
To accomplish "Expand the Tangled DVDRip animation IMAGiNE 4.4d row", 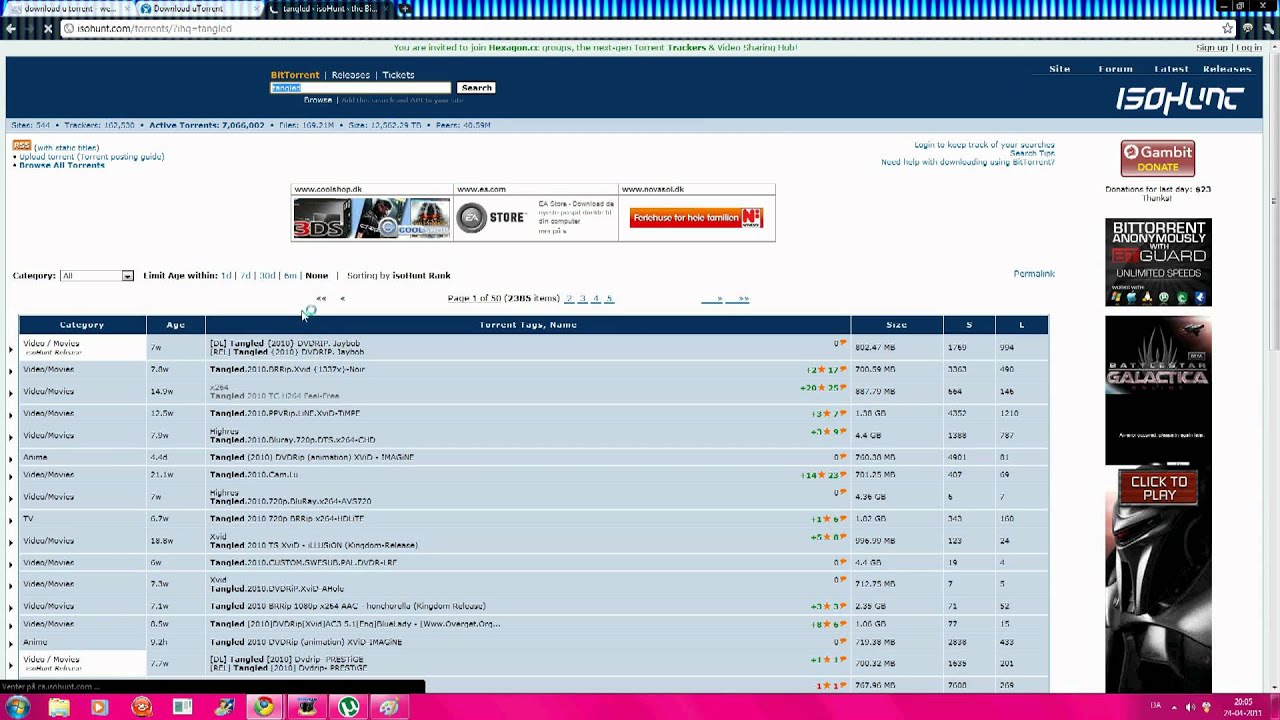I will tap(11, 458).
